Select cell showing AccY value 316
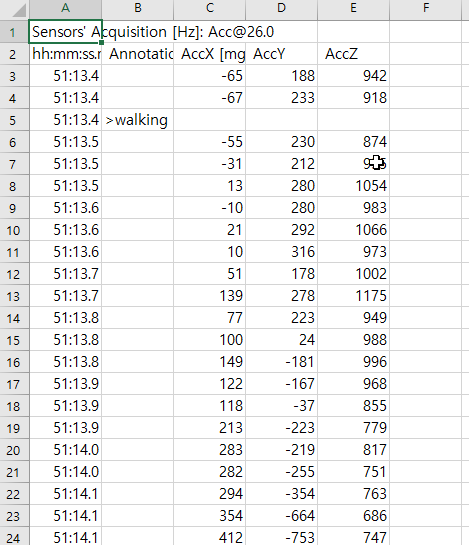This screenshot has width=469, height=545. (281, 252)
